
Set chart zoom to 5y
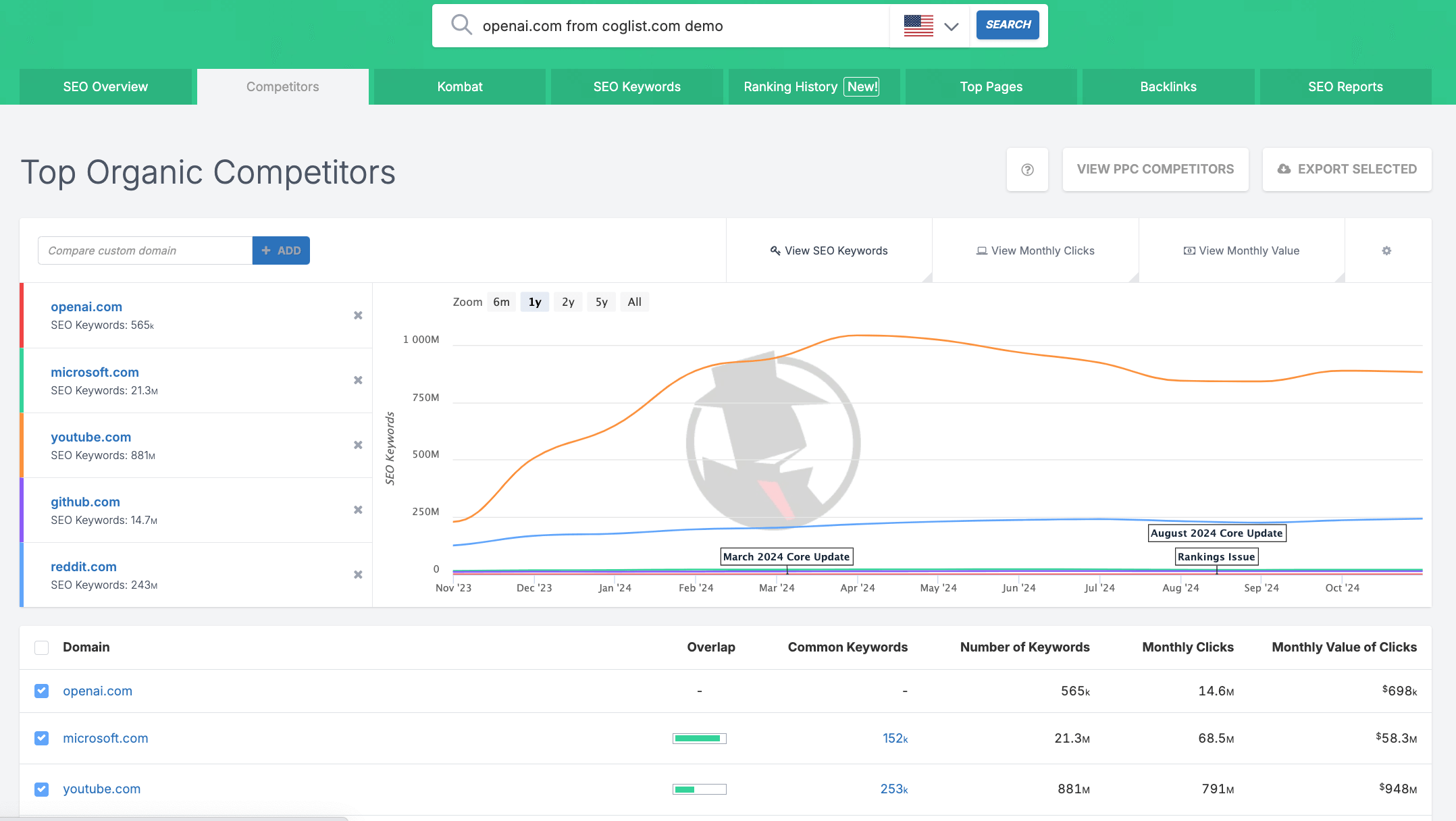pyautogui.click(x=601, y=302)
